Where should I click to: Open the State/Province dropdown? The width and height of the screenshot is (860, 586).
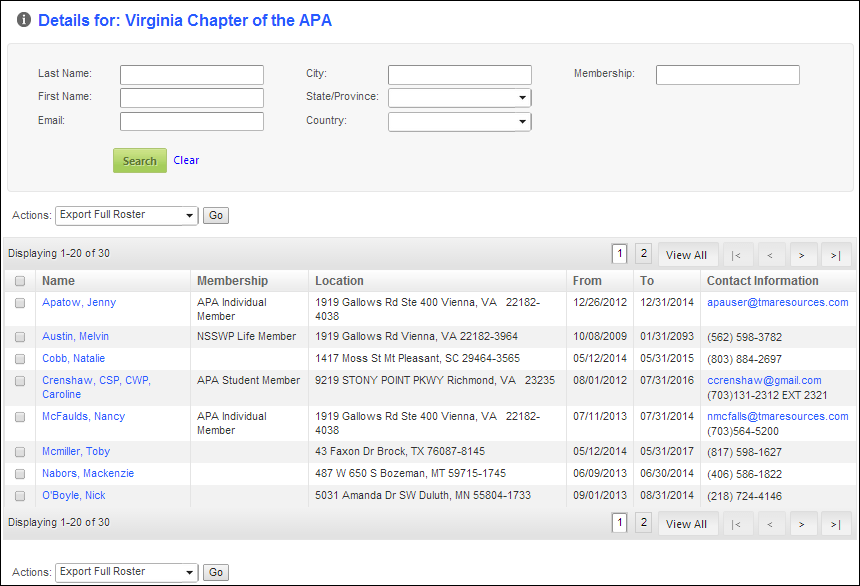tap(460, 98)
